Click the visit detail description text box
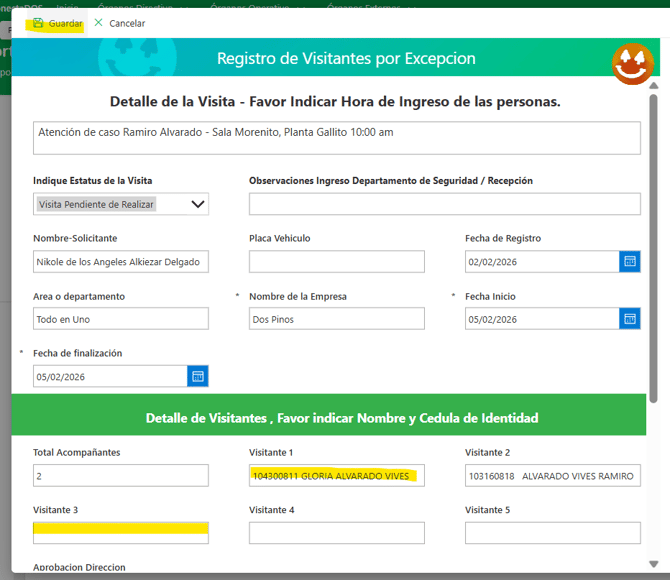 point(336,138)
